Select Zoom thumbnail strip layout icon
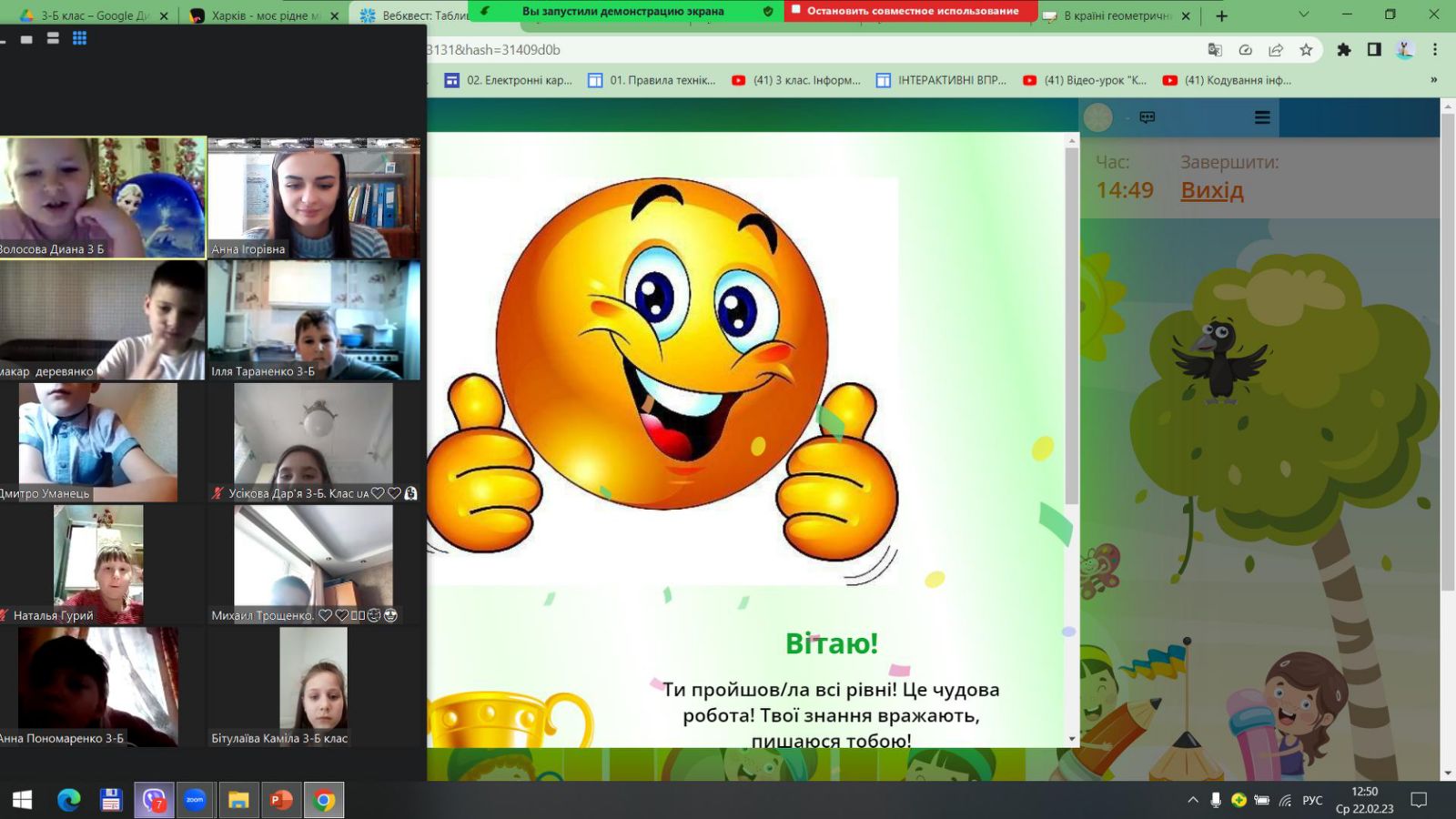This screenshot has height=819, width=1456. (x=26, y=39)
